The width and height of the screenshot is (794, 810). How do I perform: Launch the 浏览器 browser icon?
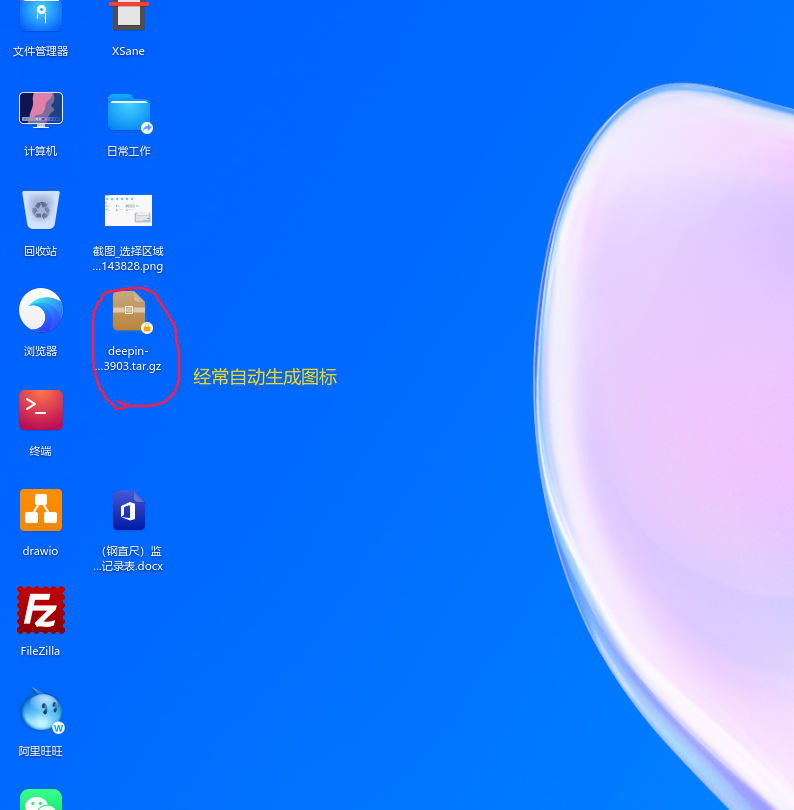click(41, 310)
